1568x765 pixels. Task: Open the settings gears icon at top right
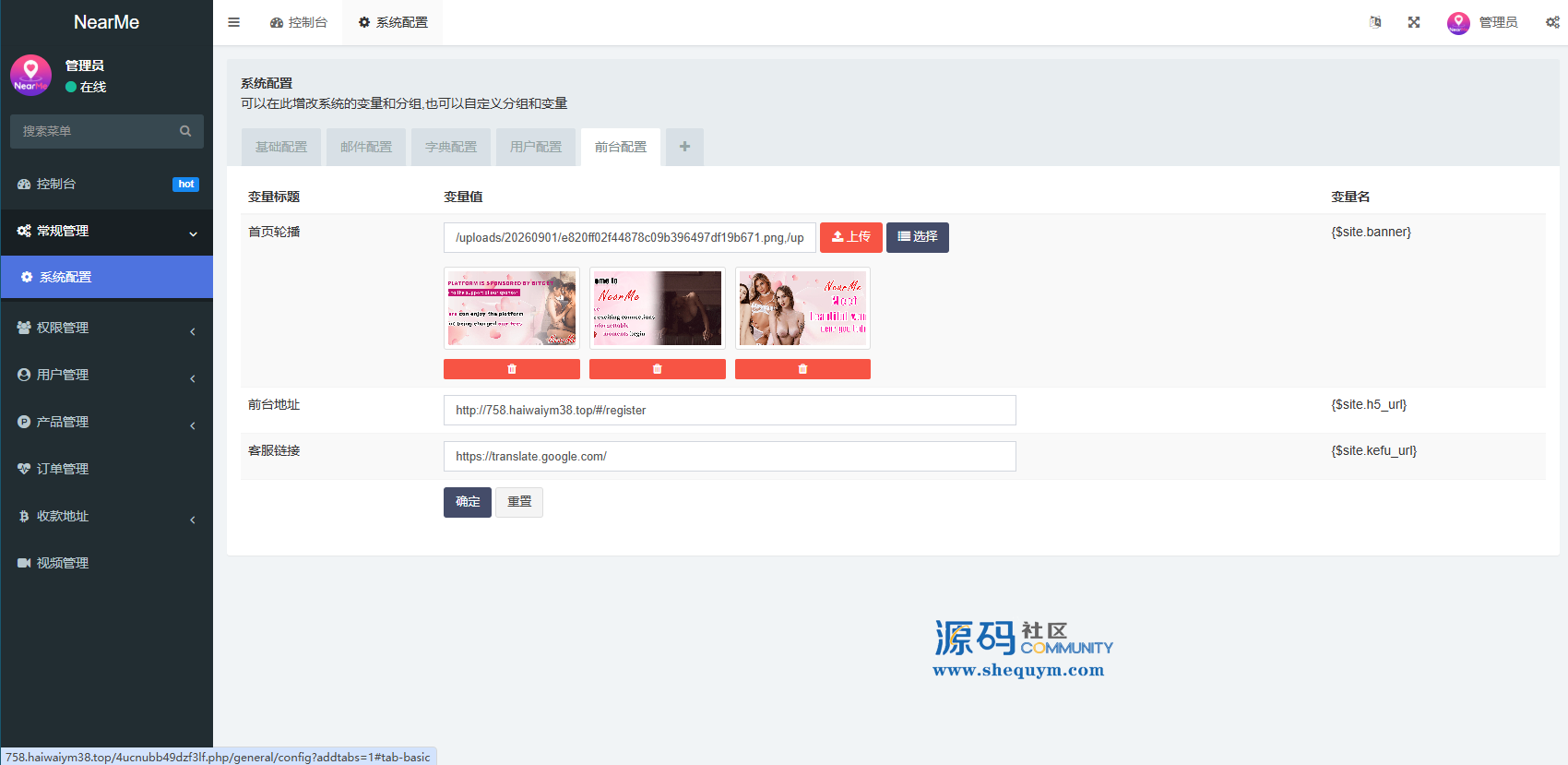(x=1552, y=22)
